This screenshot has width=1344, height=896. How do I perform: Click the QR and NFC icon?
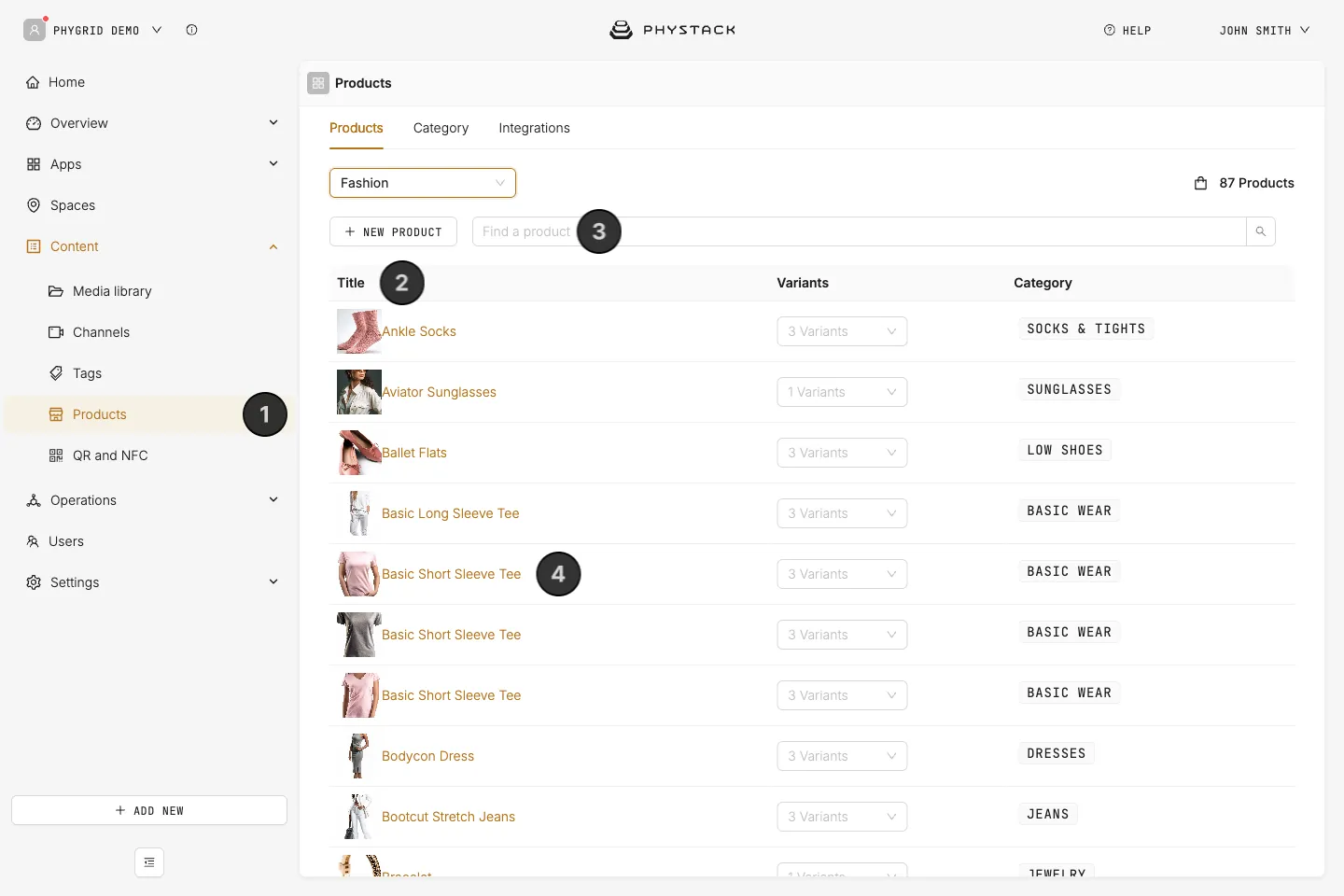(x=56, y=455)
